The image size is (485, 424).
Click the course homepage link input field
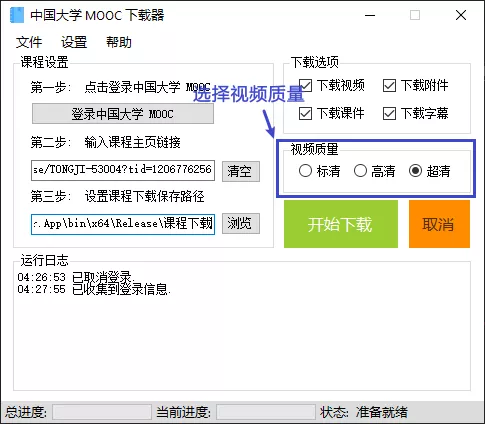tap(123, 170)
